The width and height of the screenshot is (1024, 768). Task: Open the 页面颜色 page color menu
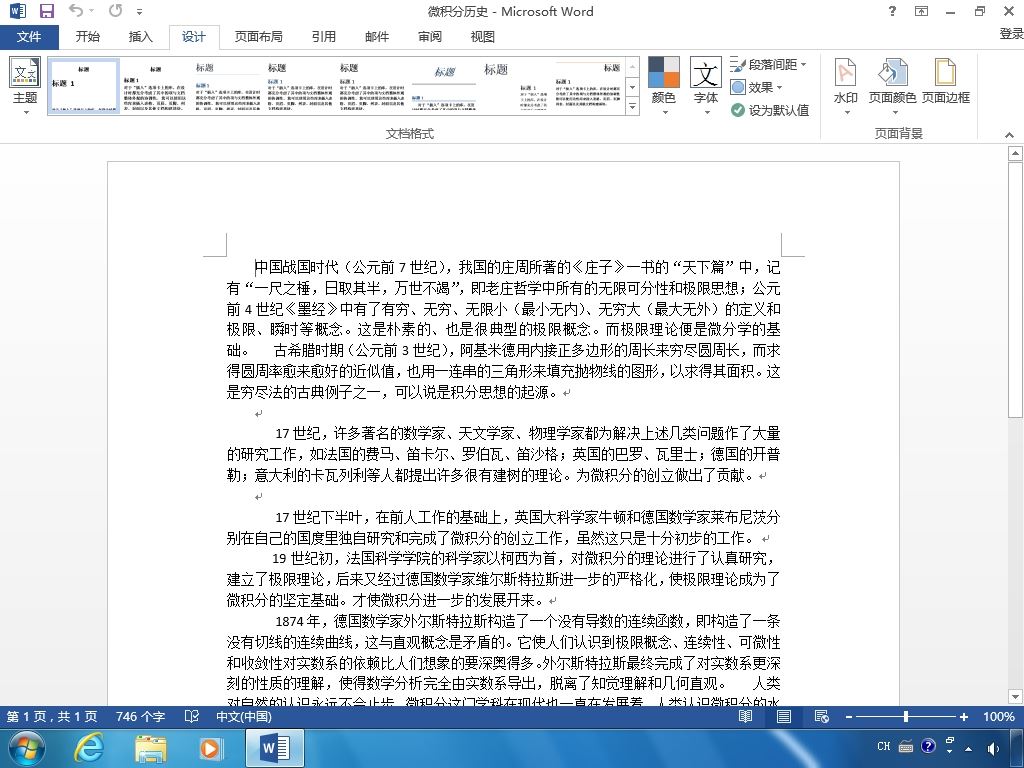tap(892, 86)
